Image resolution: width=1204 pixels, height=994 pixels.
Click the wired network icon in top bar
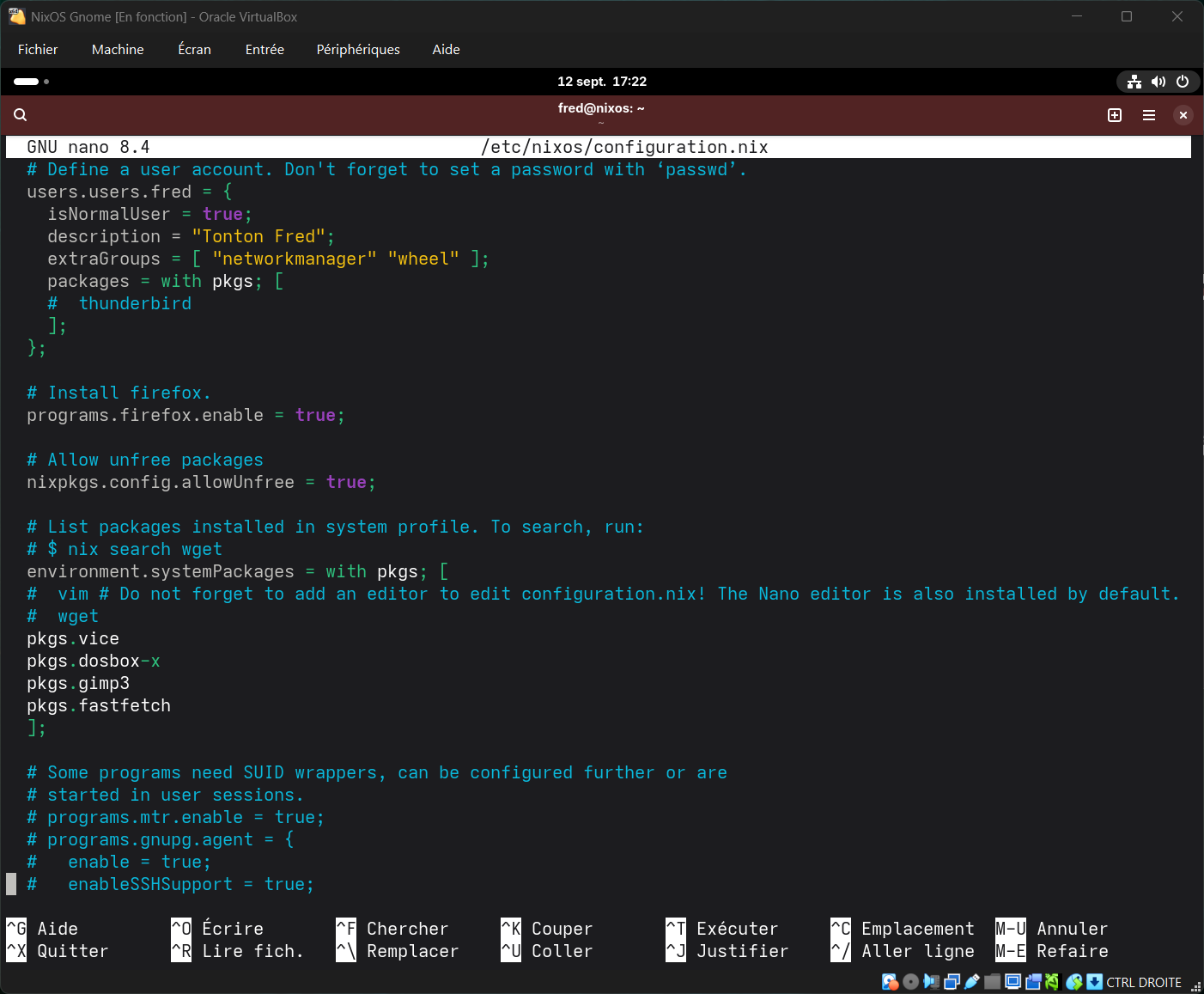pyautogui.click(x=1134, y=82)
